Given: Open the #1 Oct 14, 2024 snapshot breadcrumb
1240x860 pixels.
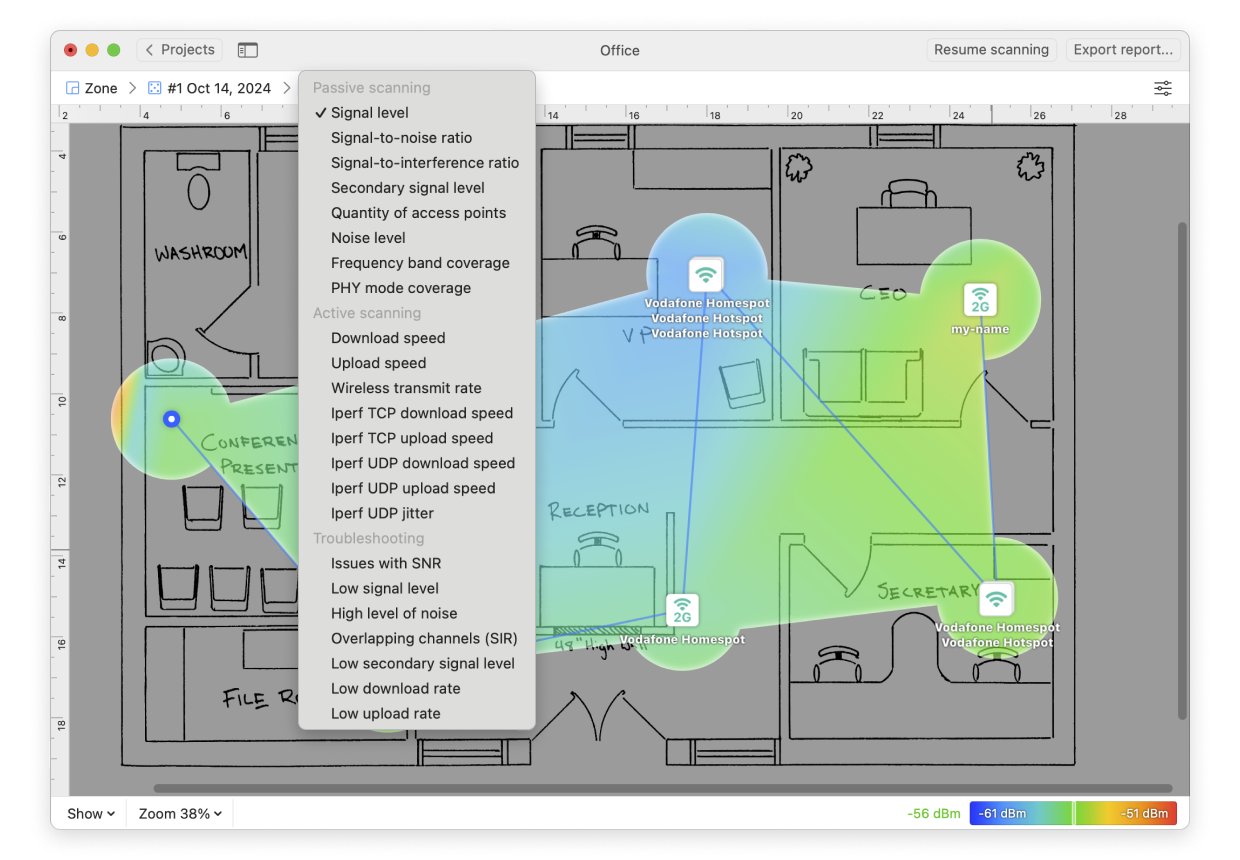Looking at the screenshot, I should (x=209, y=89).
